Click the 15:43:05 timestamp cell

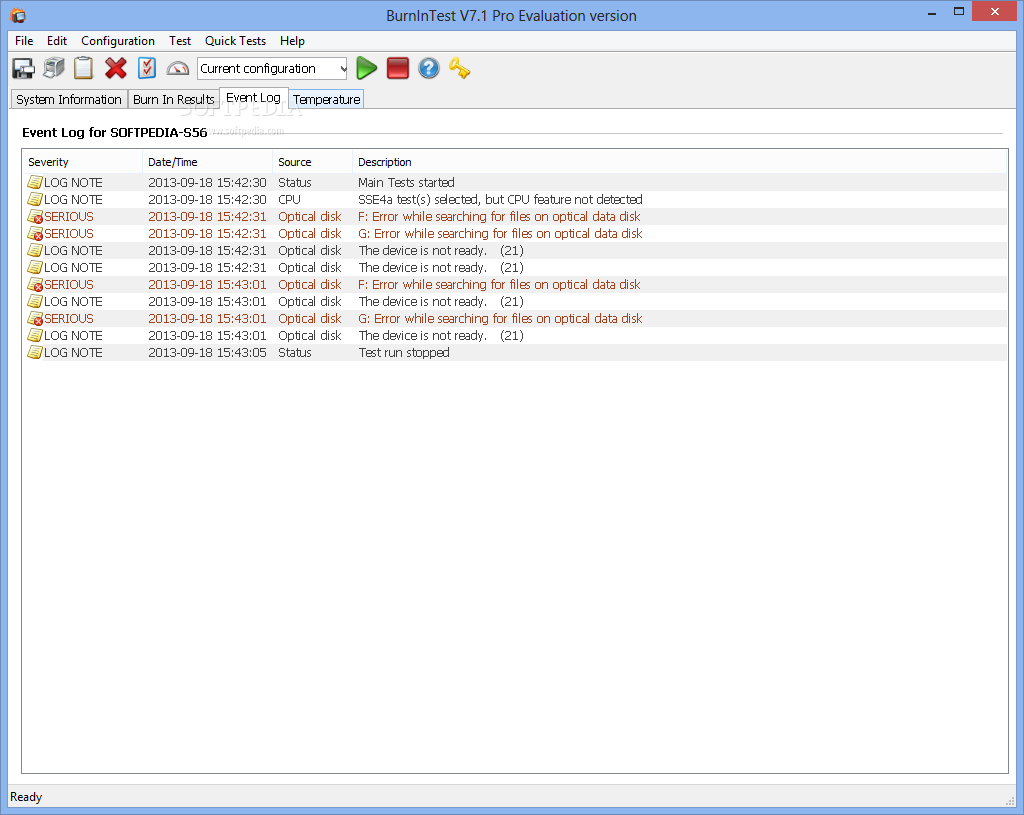207,353
